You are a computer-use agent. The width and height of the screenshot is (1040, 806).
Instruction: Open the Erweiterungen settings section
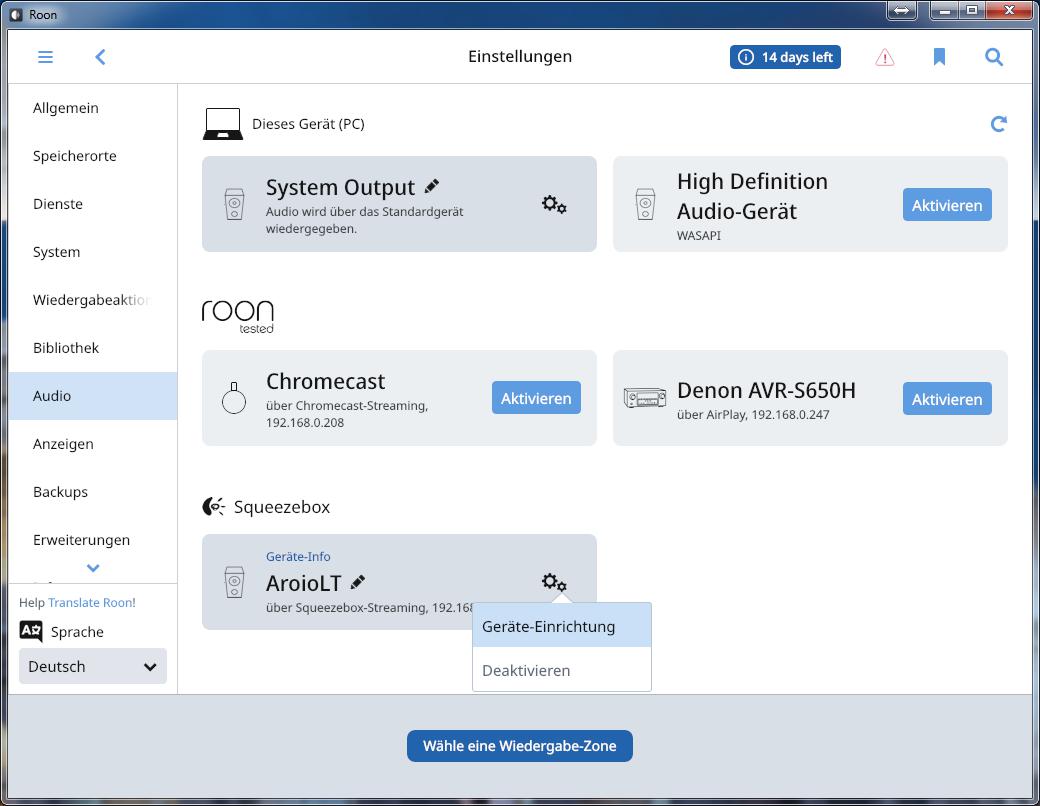pyautogui.click(x=93, y=540)
